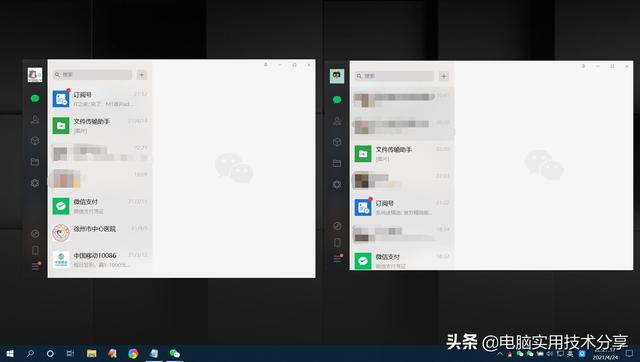Focus search field in left WeChat window
640x362 pixels.
(92, 75)
